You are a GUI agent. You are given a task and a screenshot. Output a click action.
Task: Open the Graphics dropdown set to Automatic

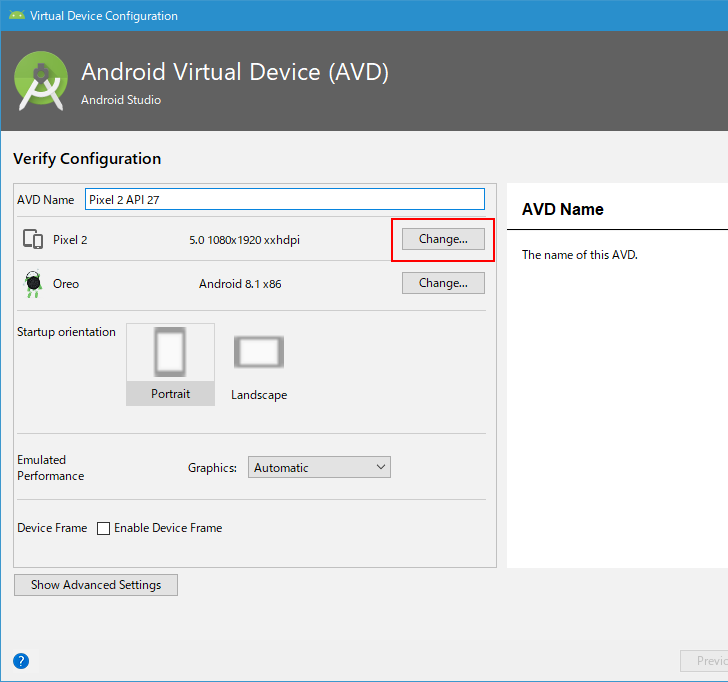click(319, 467)
